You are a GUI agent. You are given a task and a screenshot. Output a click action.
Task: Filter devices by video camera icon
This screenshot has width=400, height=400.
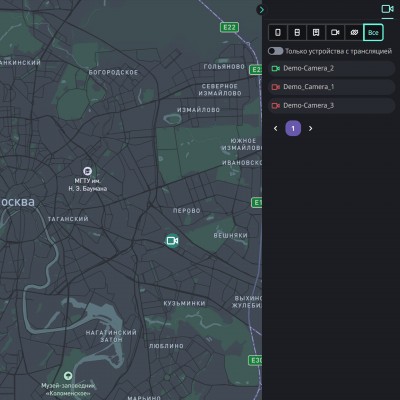(335, 32)
